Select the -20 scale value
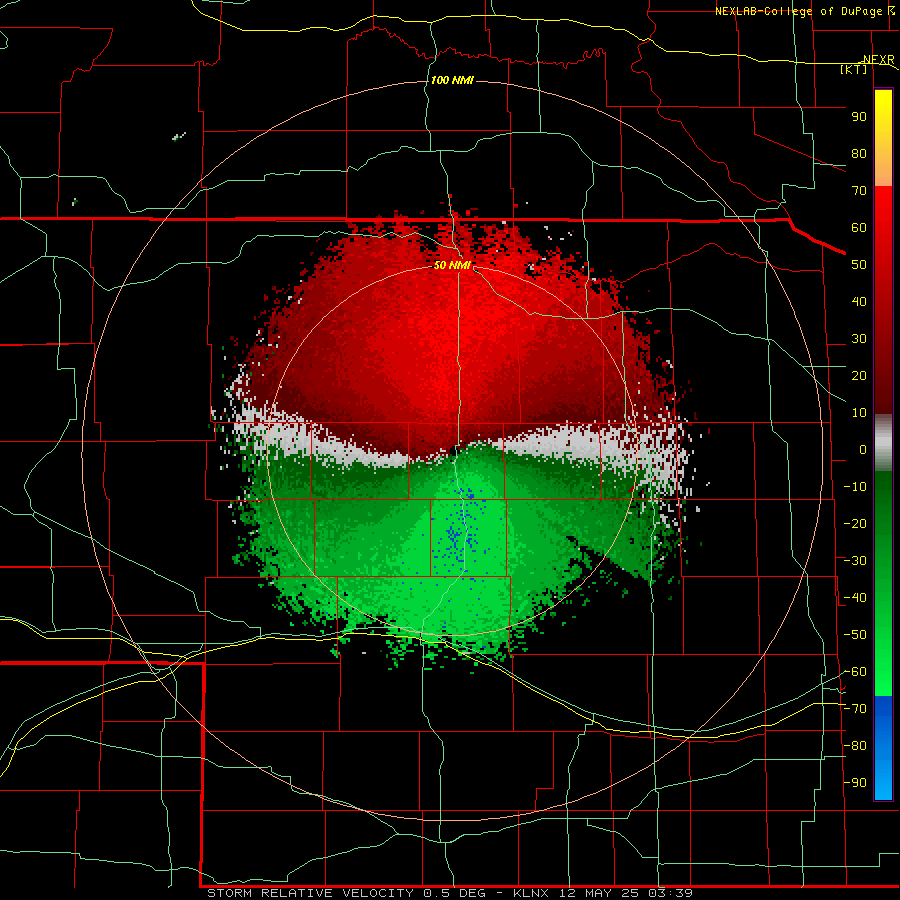Viewport: 900px width, 900px height. pos(855,524)
